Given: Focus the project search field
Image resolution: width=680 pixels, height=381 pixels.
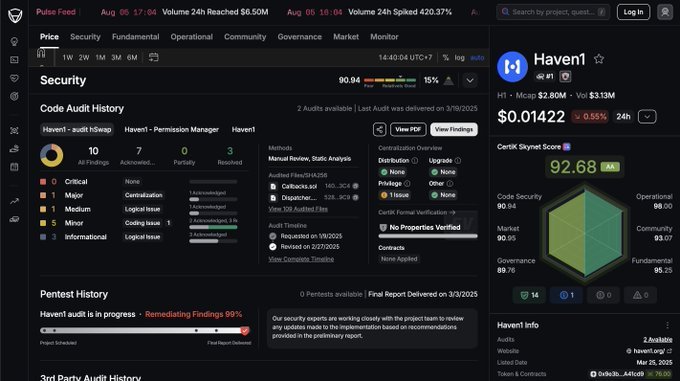Looking at the screenshot, I should [553, 12].
